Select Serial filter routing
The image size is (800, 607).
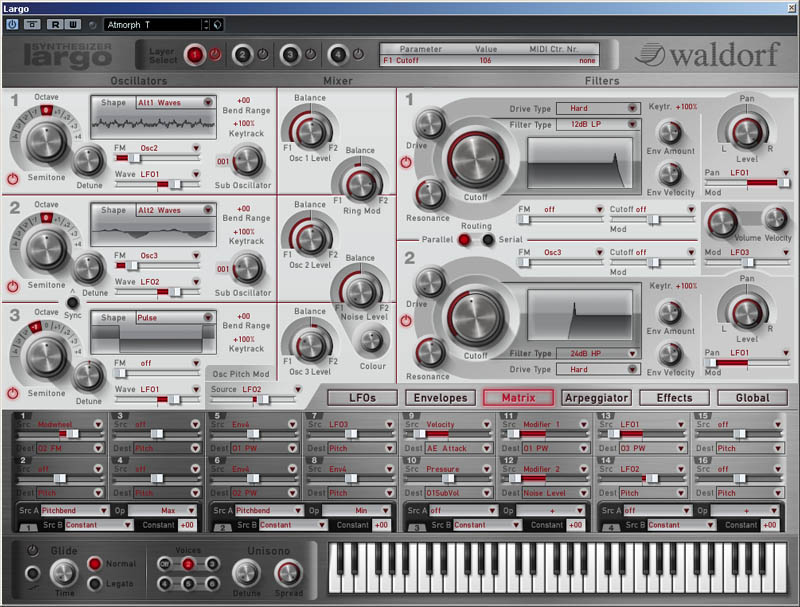click(x=488, y=239)
